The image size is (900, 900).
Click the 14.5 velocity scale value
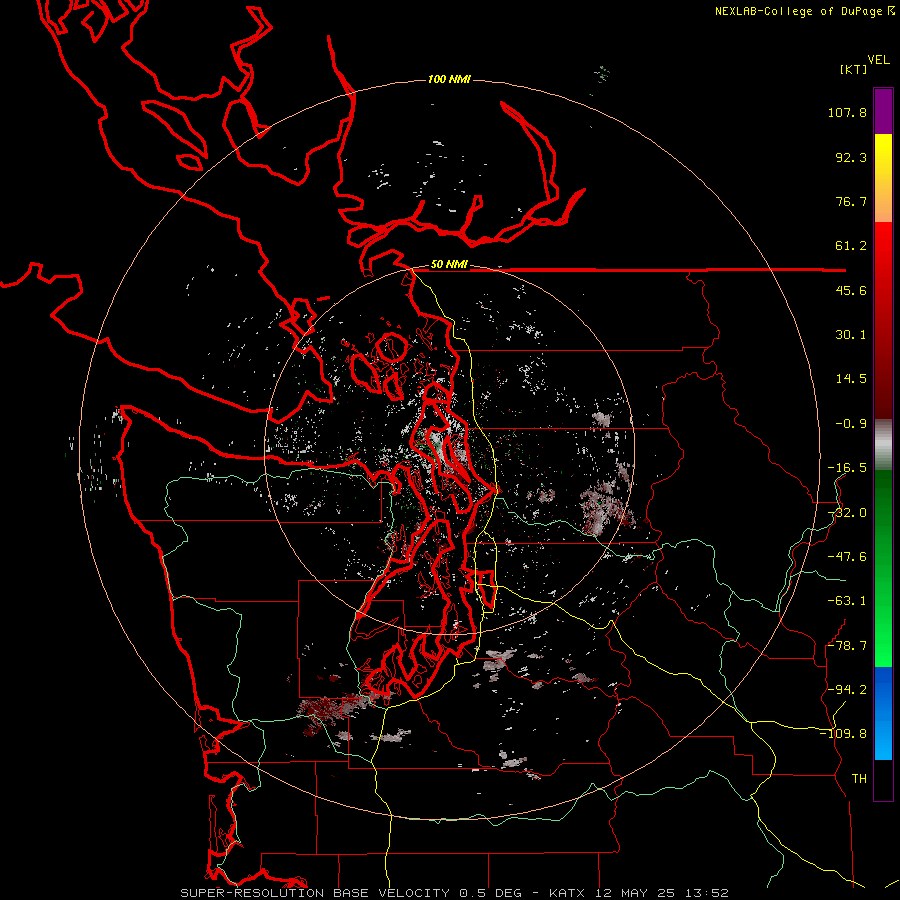coord(851,379)
